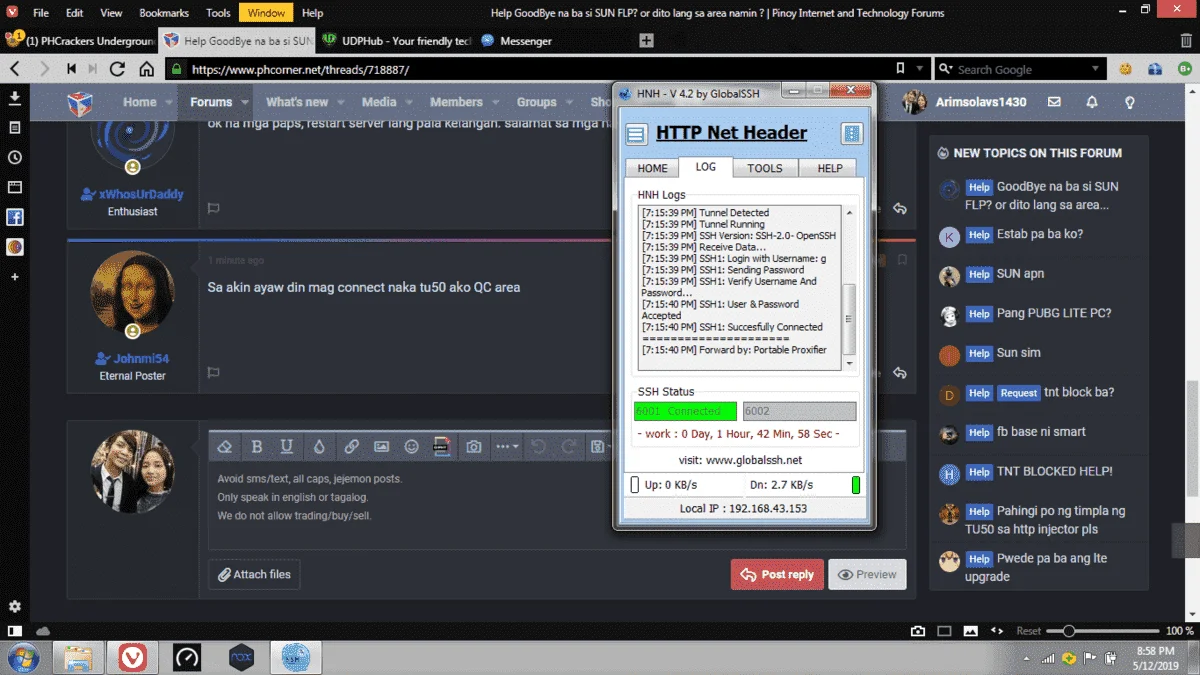The width and height of the screenshot is (1200, 675).
Task: Insert link in reply editor
Action: (351, 446)
